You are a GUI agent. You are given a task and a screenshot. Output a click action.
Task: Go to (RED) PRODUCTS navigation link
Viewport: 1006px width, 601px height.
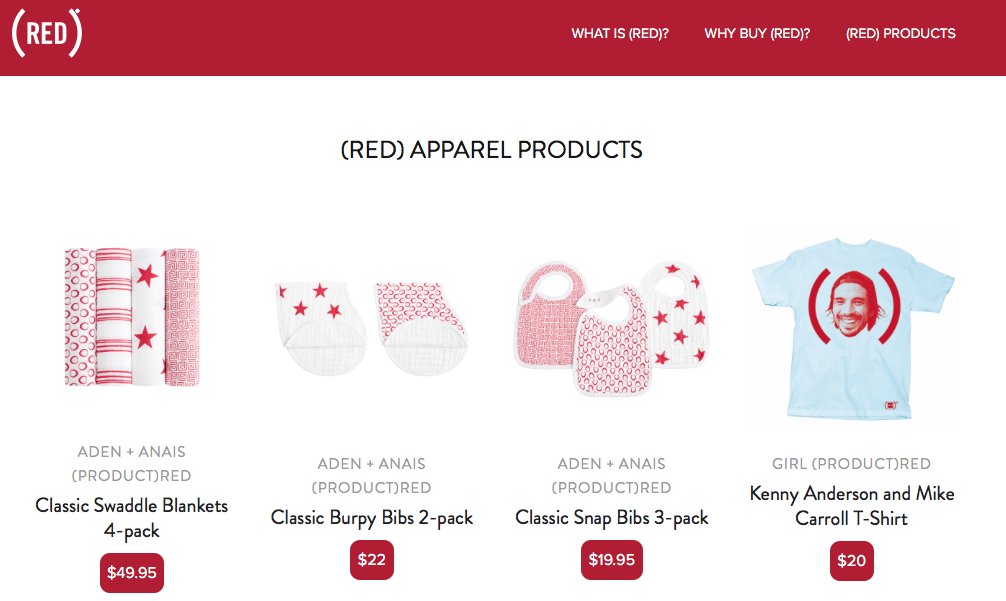click(900, 33)
